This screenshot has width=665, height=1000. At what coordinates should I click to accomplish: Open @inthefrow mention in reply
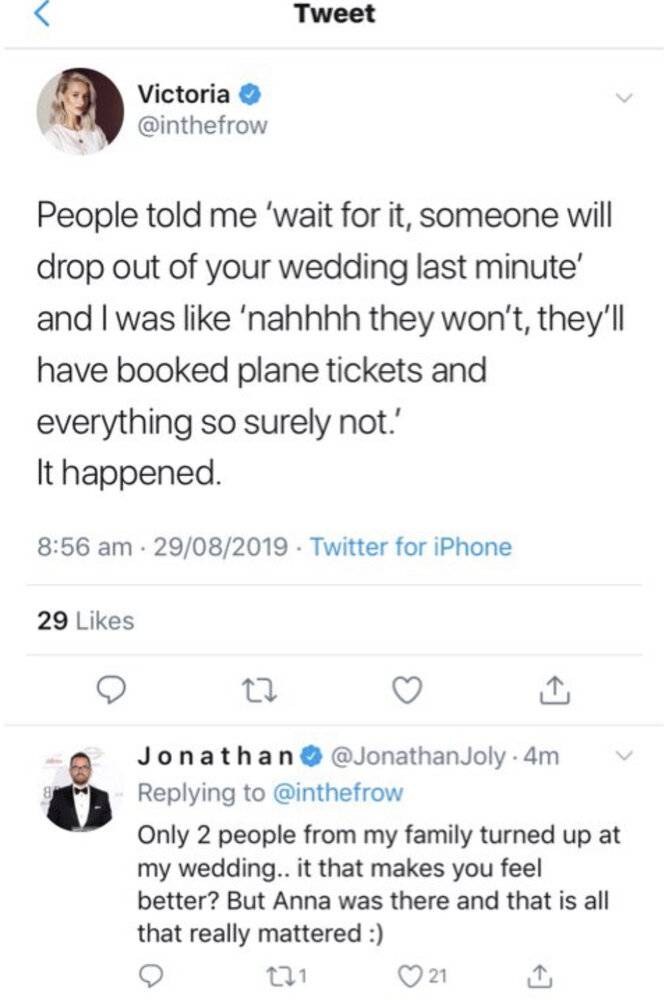click(338, 793)
